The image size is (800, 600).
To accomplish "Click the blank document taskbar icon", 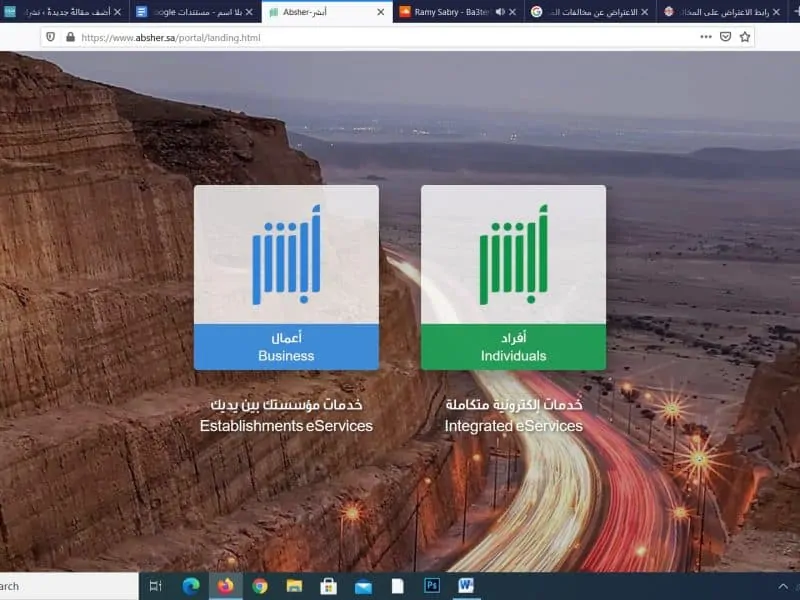I will 397,586.
